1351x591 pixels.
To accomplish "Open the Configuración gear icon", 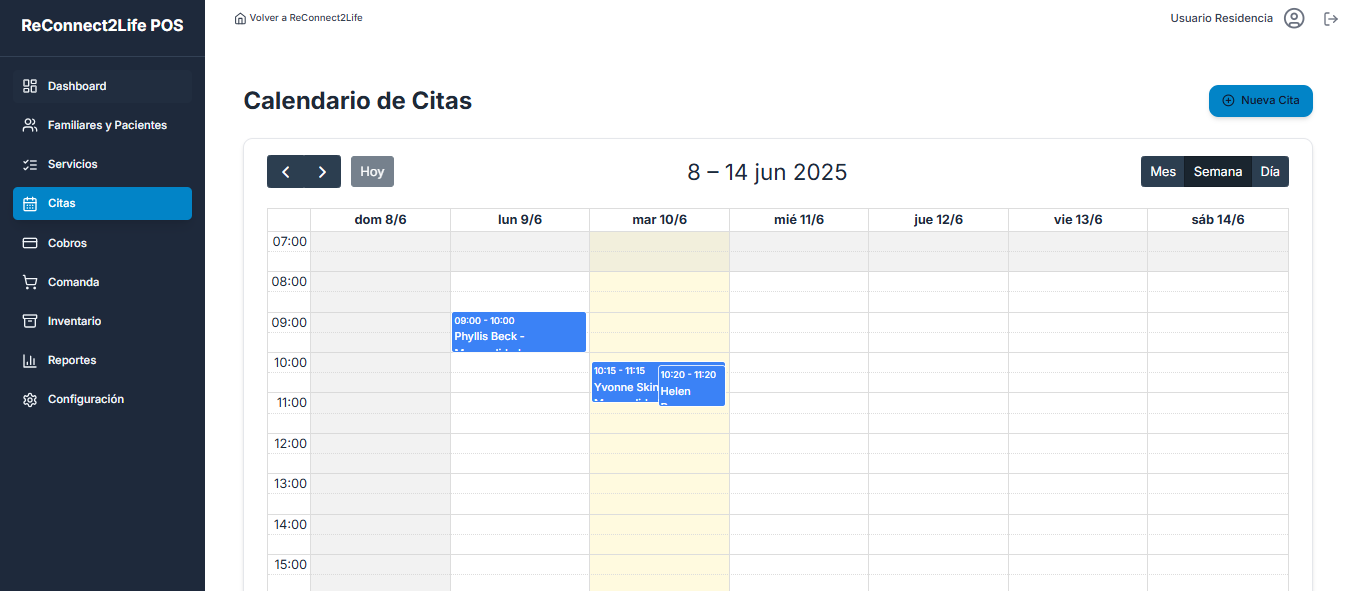I will click(x=30, y=399).
